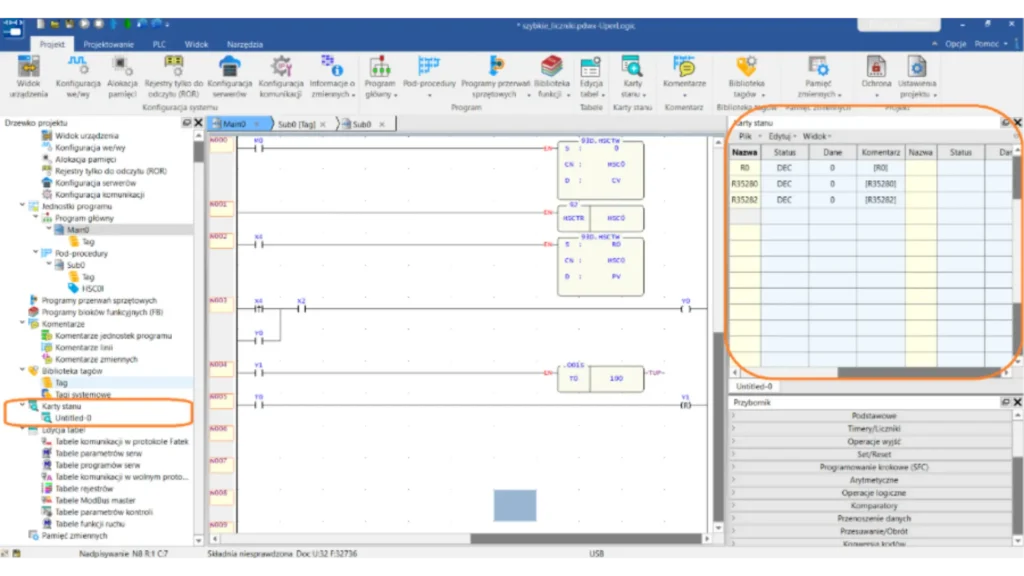The width and height of the screenshot is (1024, 576).
Task: Select Tagi systemowe in the project tree
Action: click(83, 394)
